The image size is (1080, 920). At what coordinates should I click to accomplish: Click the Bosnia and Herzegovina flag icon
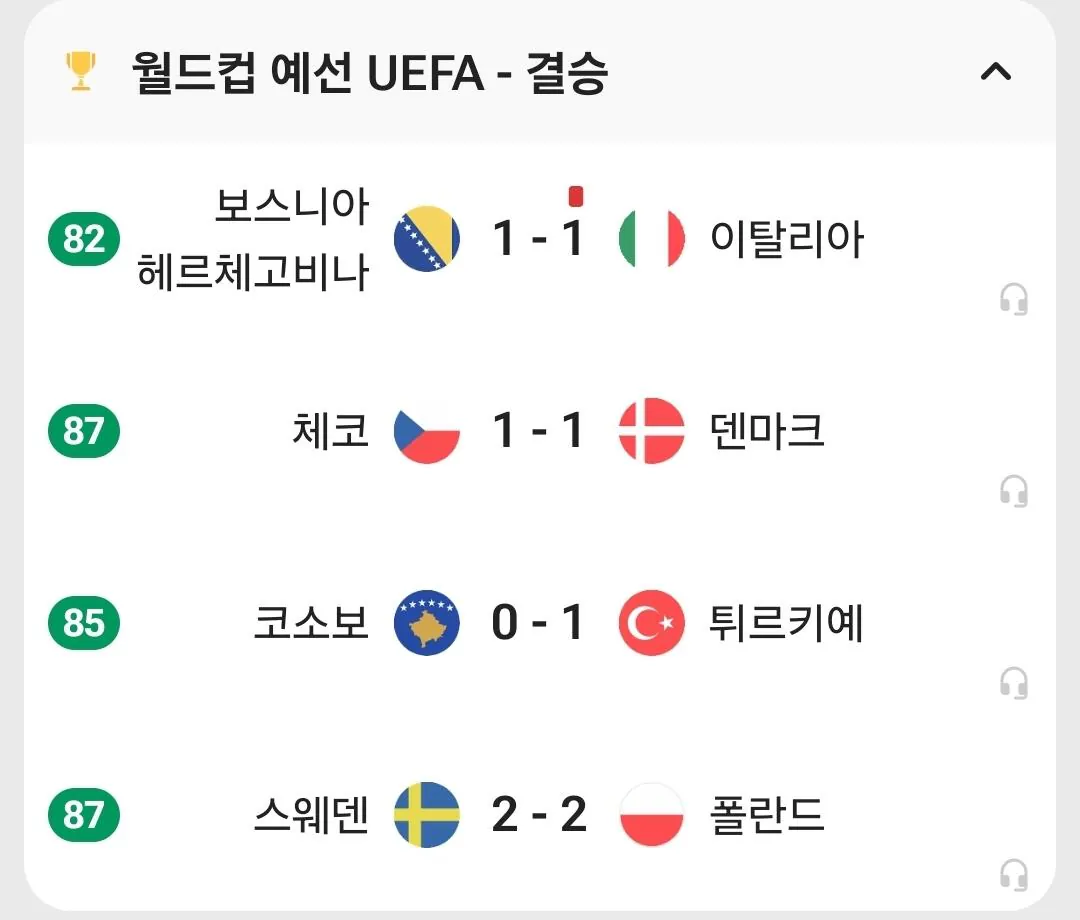427,239
